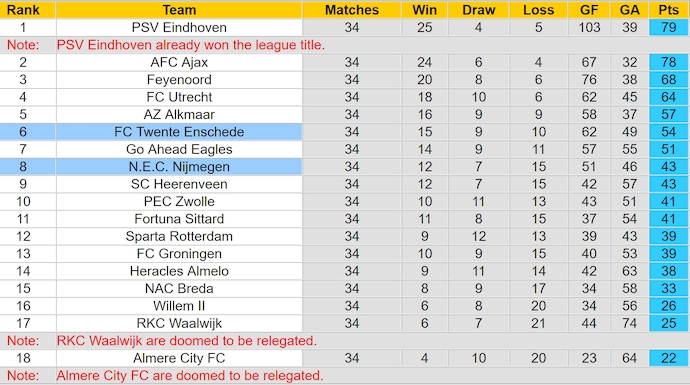This screenshot has width=690, height=385.
Task: Click the Team column header
Action: (179, 10)
